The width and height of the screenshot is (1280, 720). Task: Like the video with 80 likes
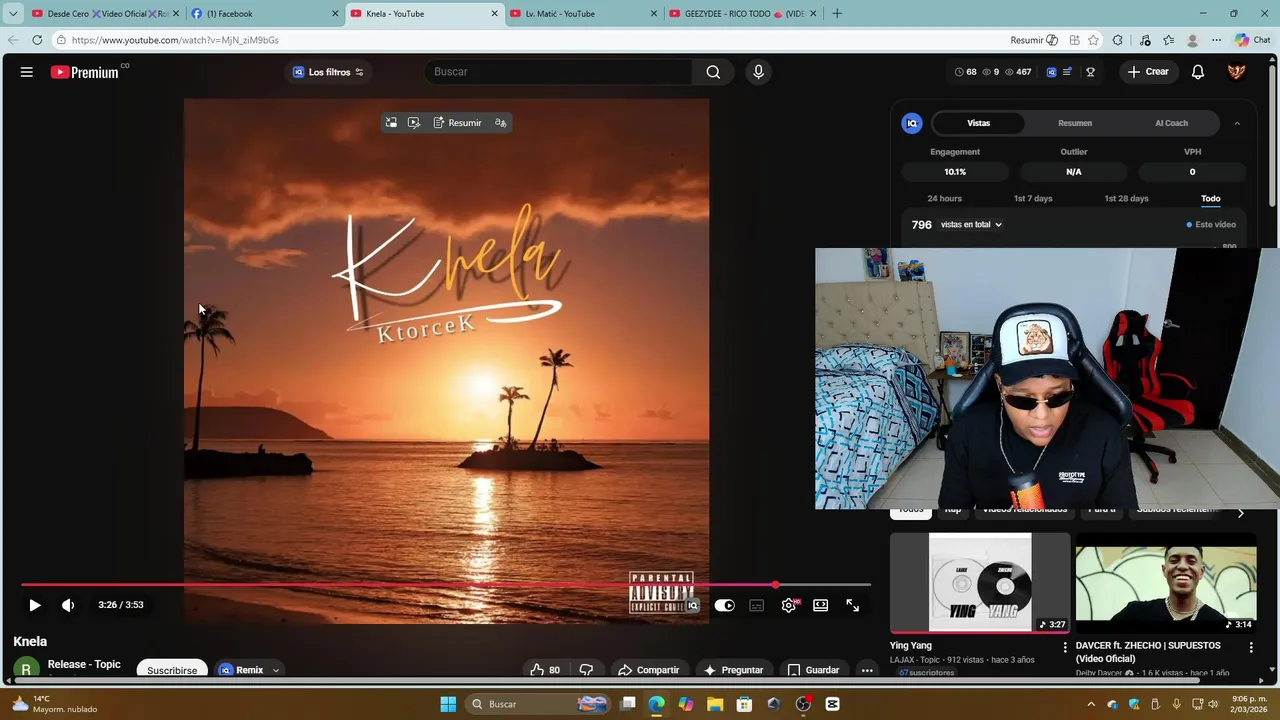tap(545, 670)
